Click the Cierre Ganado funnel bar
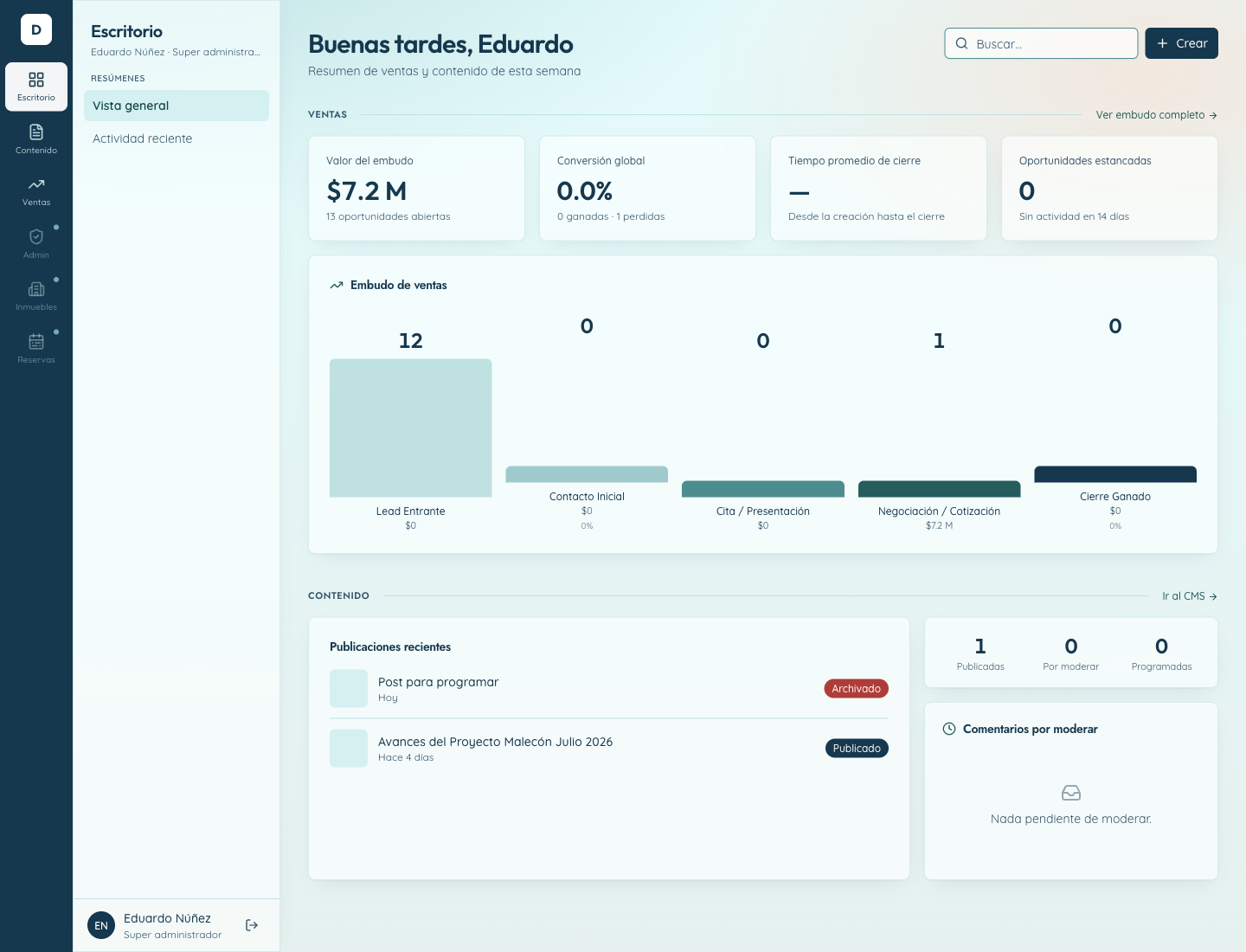 (x=1115, y=474)
